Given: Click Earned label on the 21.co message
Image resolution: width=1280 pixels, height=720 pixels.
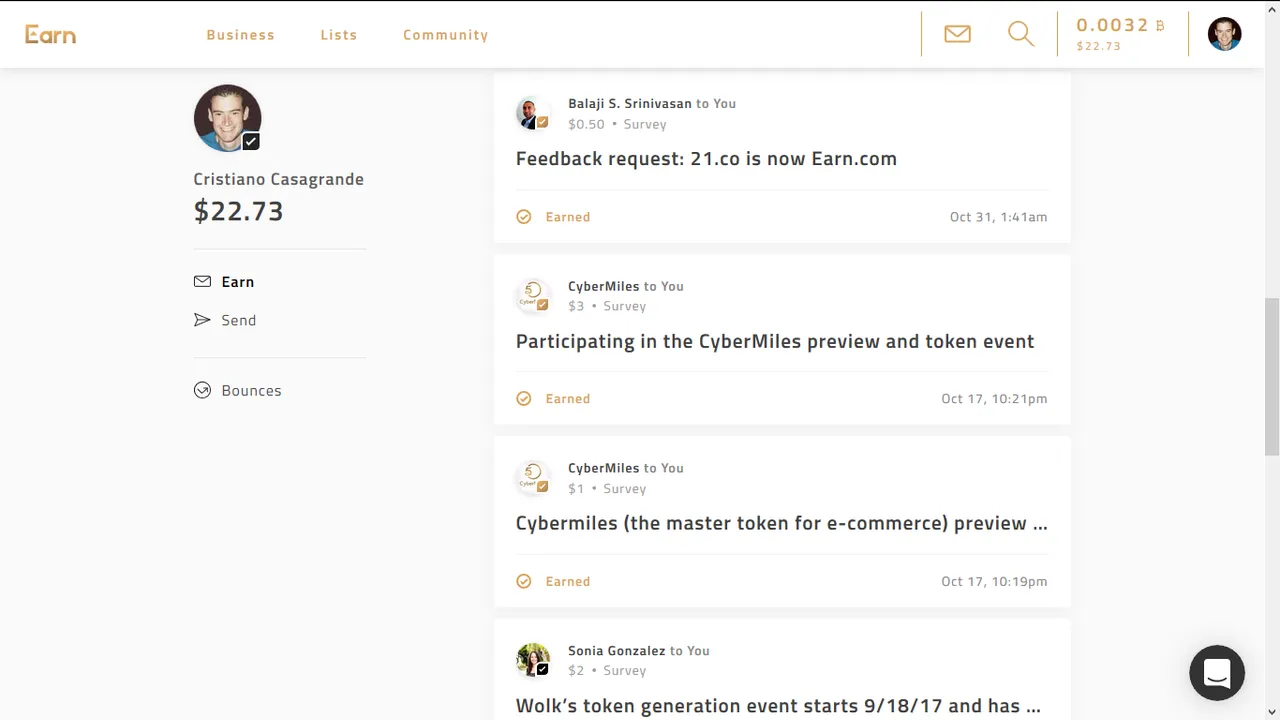Looking at the screenshot, I should coord(568,217).
